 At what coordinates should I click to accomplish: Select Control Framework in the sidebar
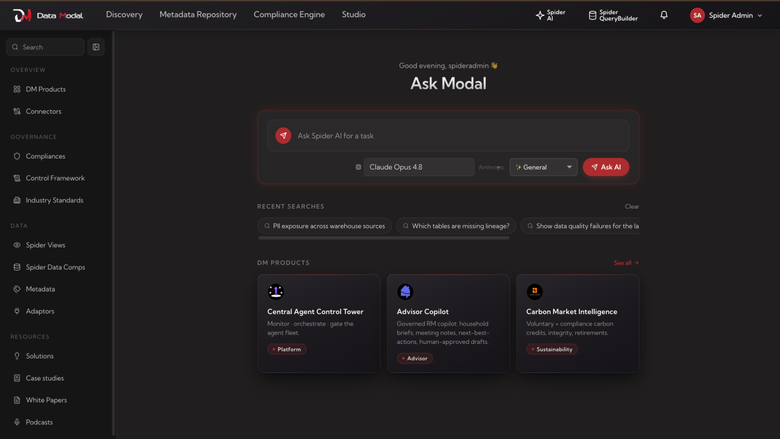pyautogui.click(x=56, y=178)
